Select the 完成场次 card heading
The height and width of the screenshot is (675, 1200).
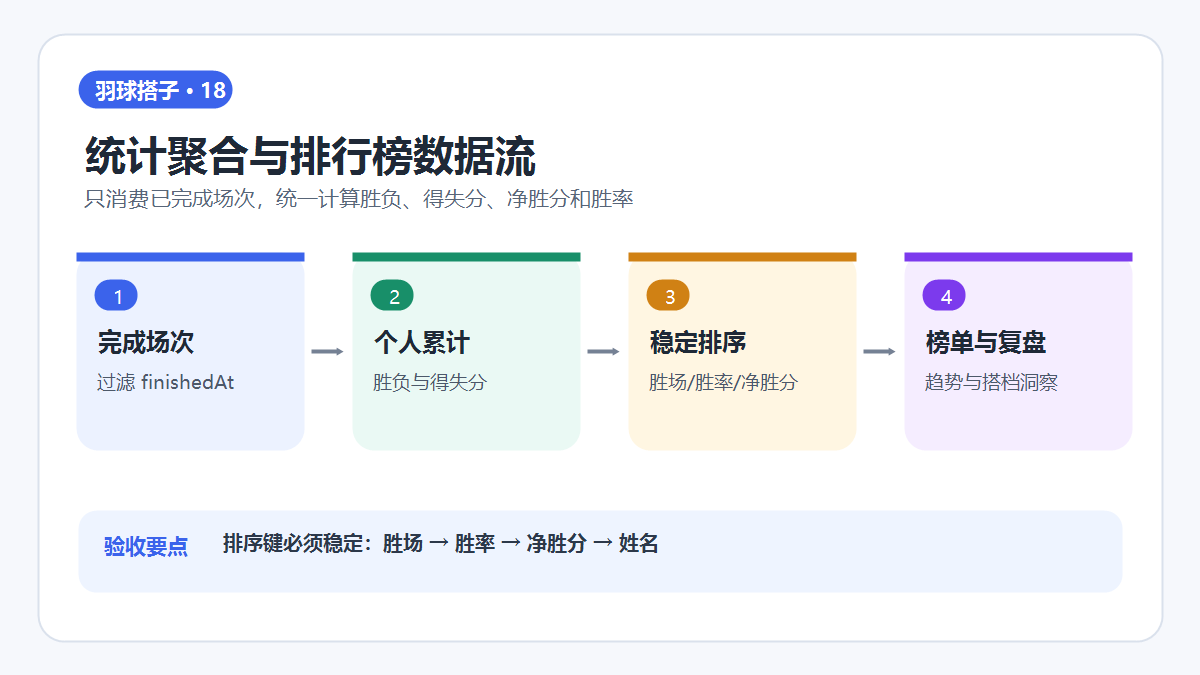pos(146,343)
